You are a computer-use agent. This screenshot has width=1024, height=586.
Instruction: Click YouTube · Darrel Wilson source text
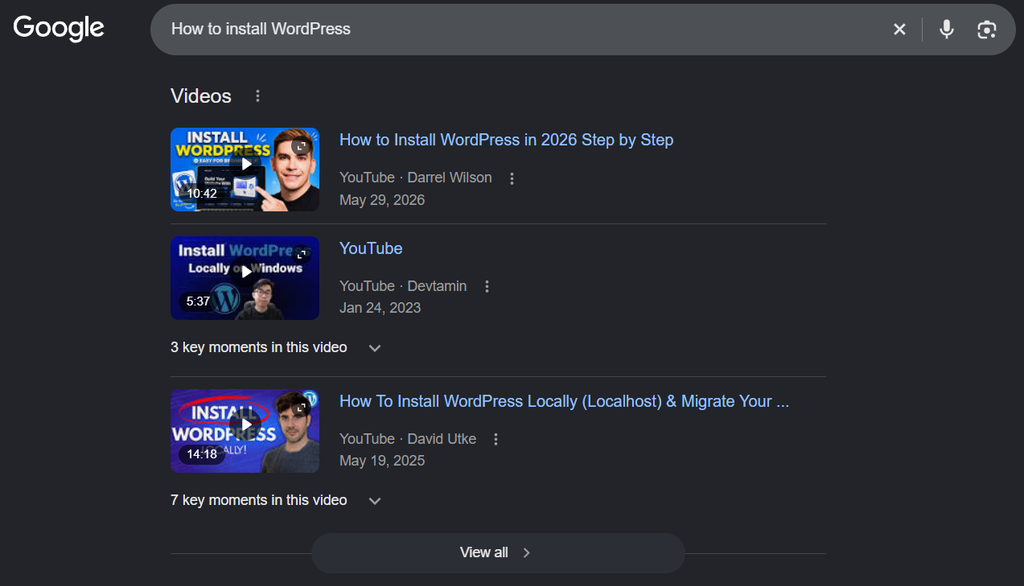[x=415, y=178]
